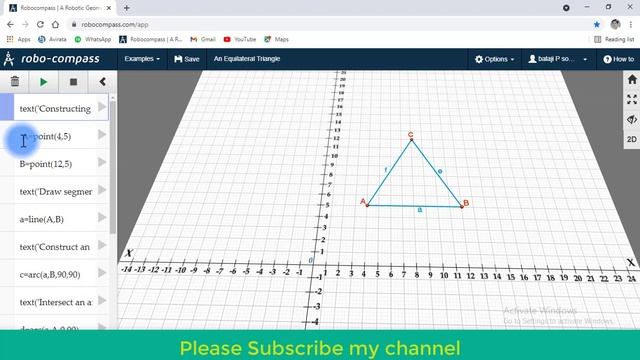Click the Chrome media control circle icon
Screen dimensions: 640x360
point(566,8)
